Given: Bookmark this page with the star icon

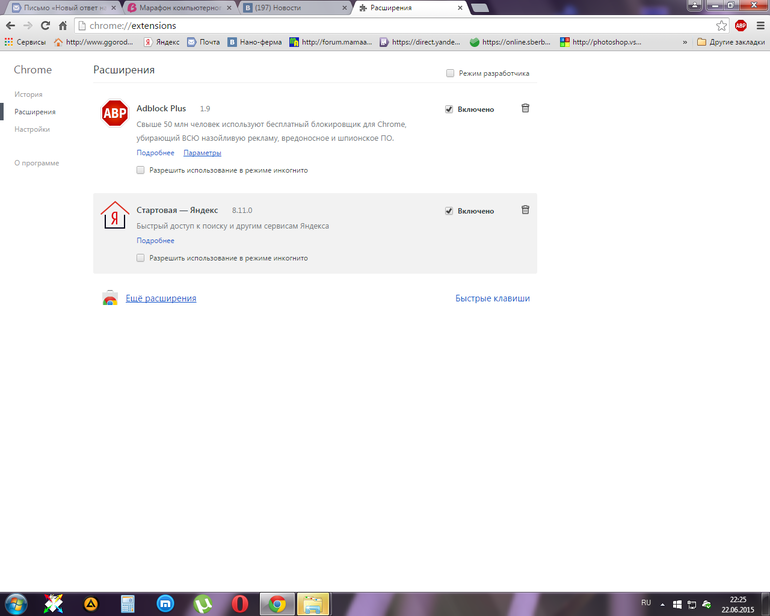Looking at the screenshot, I should [721, 26].
